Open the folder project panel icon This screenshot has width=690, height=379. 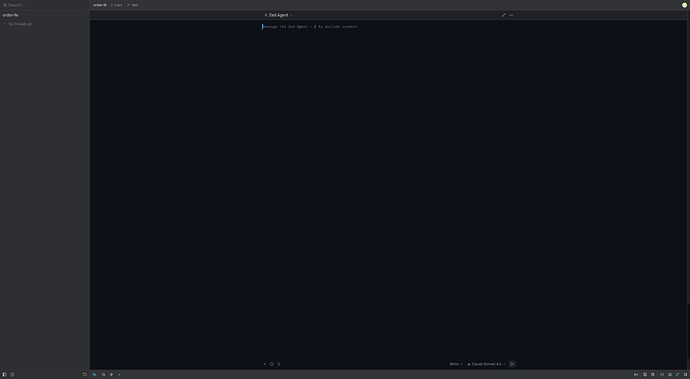[85, 375]
